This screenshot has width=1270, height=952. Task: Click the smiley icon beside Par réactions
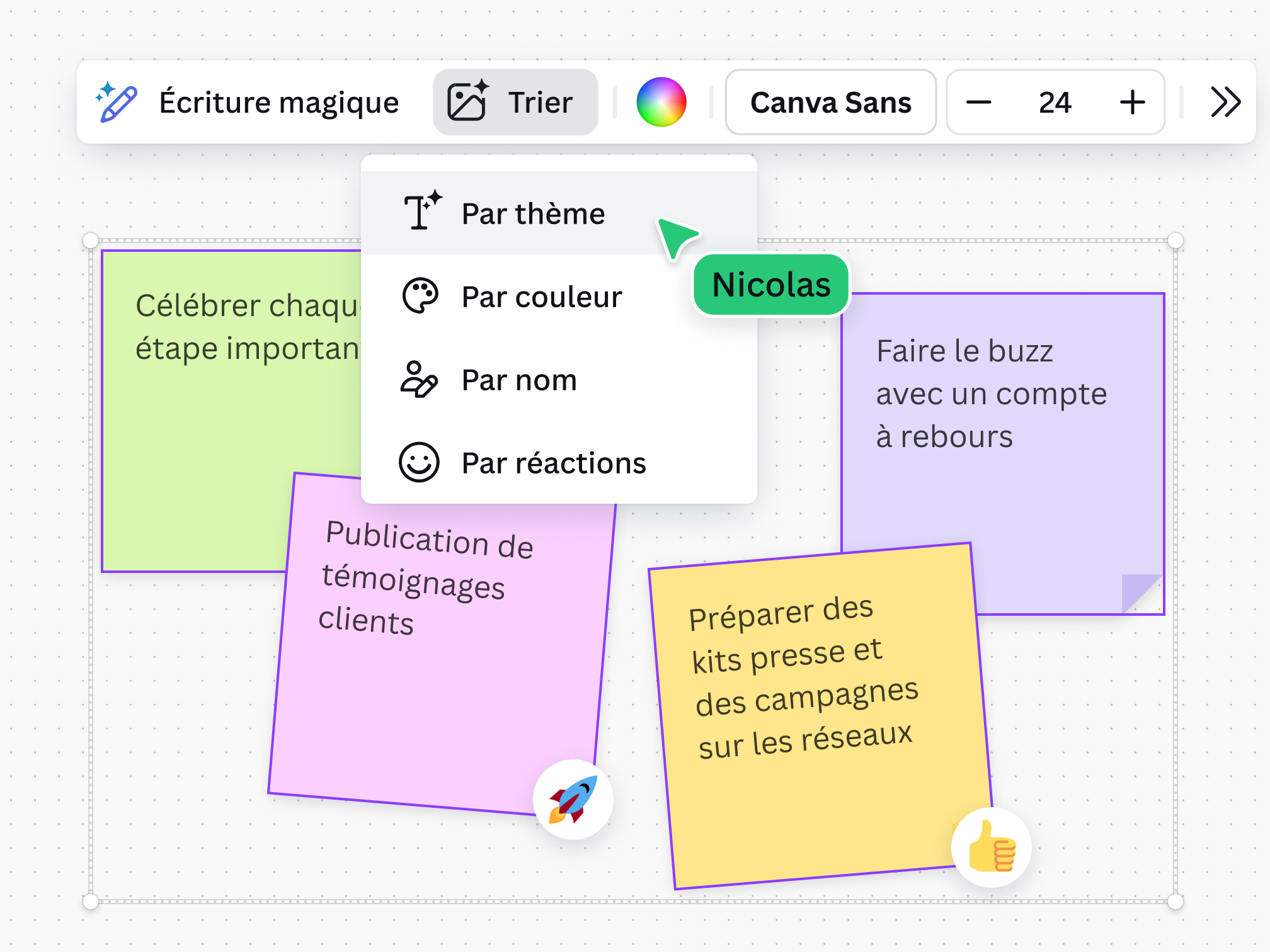coord(421,463)
